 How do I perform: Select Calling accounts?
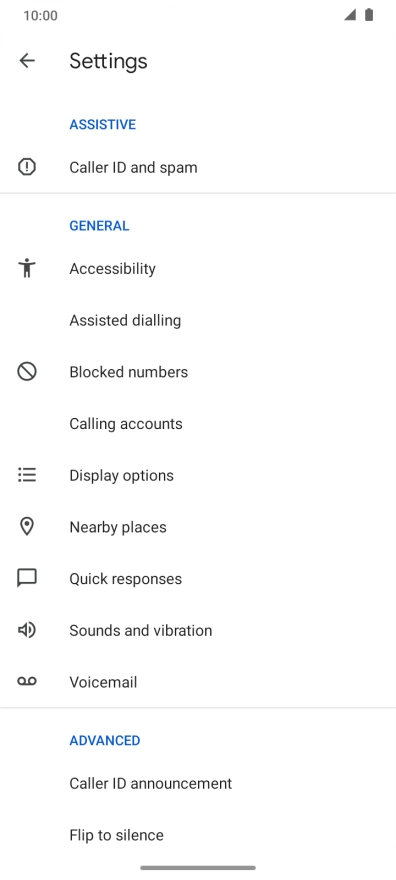click(x=198, y=424)
